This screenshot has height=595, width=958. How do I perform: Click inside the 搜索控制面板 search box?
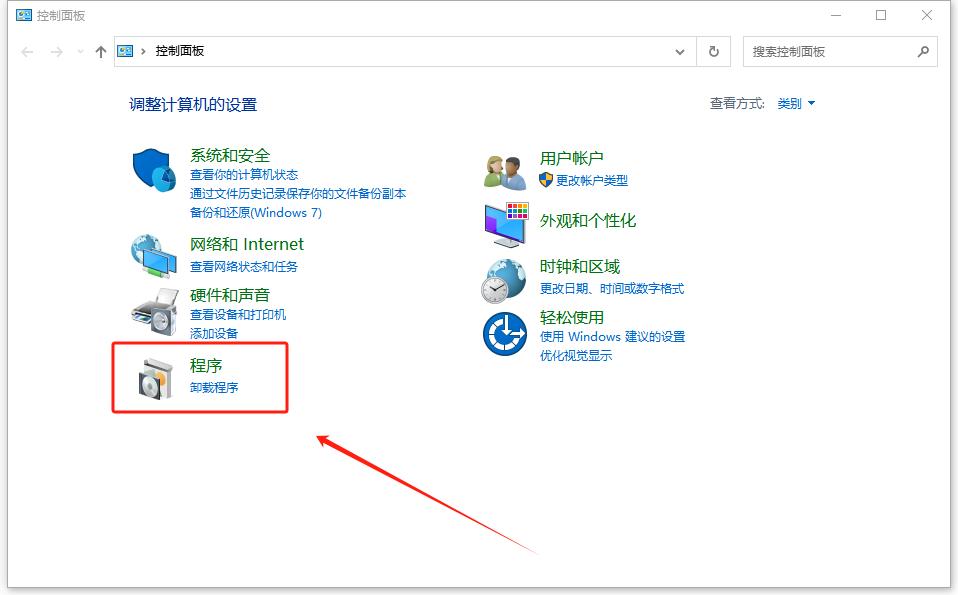(830, 52)
